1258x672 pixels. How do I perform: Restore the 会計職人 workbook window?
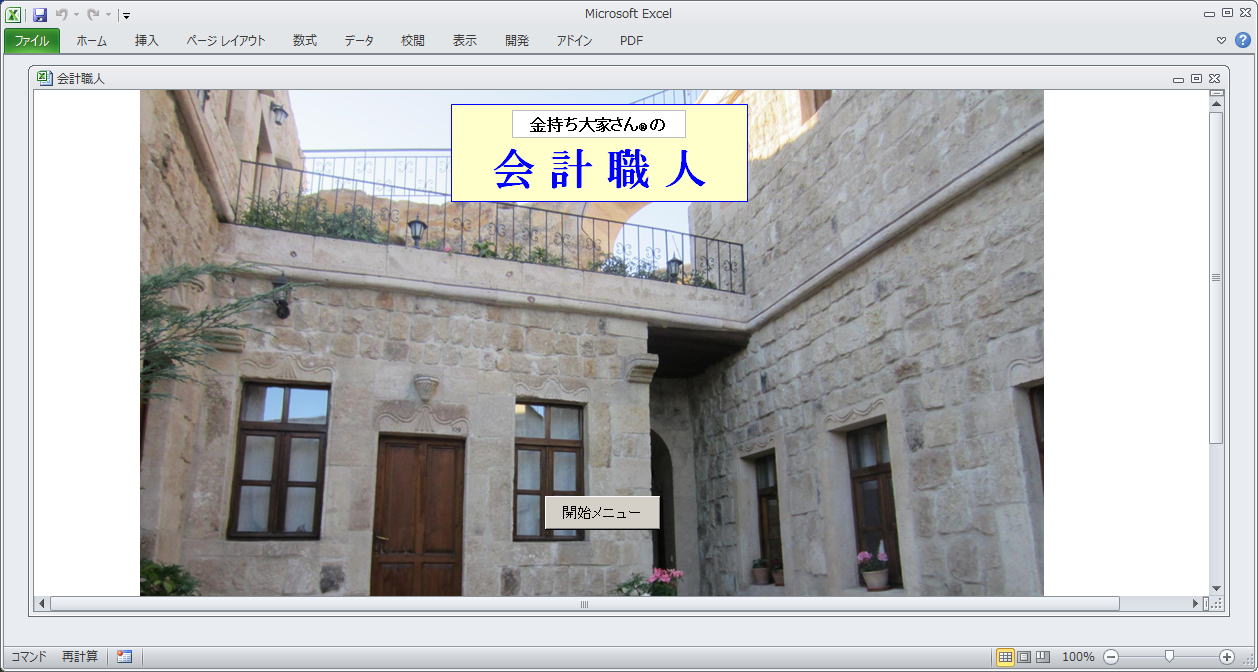[1196, 78]
